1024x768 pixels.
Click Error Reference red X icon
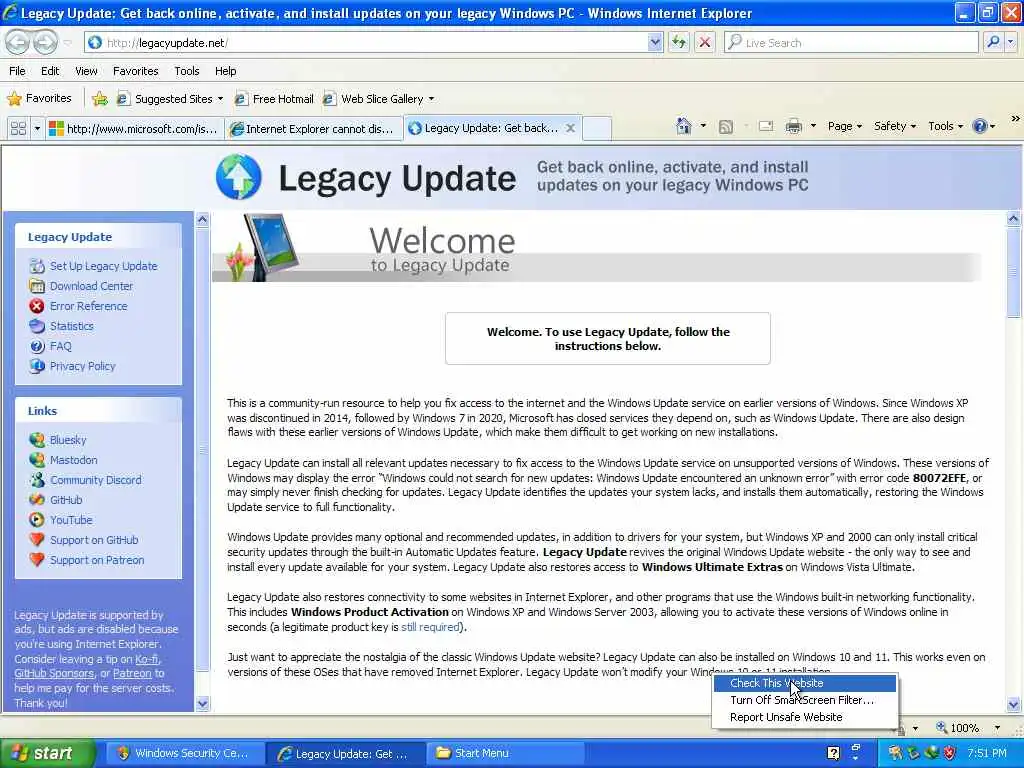37,306
